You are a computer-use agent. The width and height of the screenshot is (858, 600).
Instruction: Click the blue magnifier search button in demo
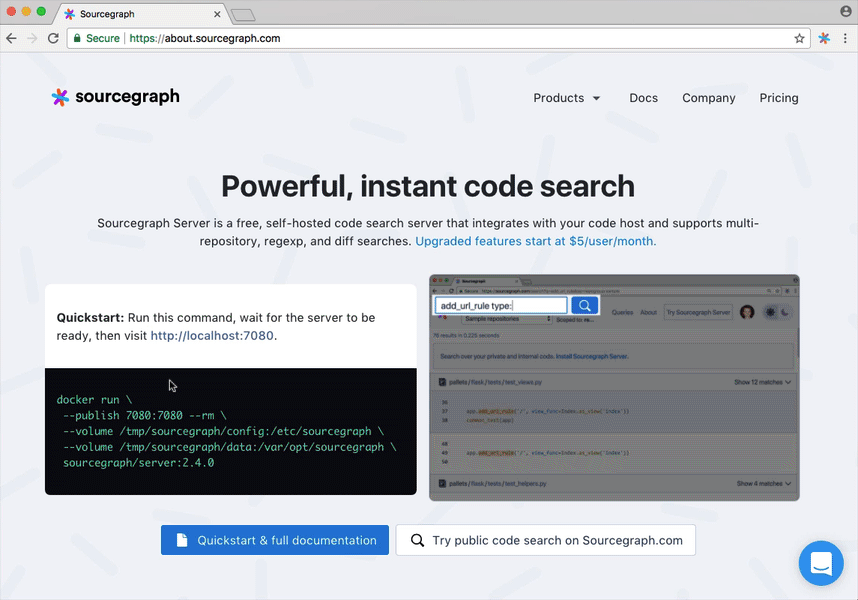click(x=584, y=306)
